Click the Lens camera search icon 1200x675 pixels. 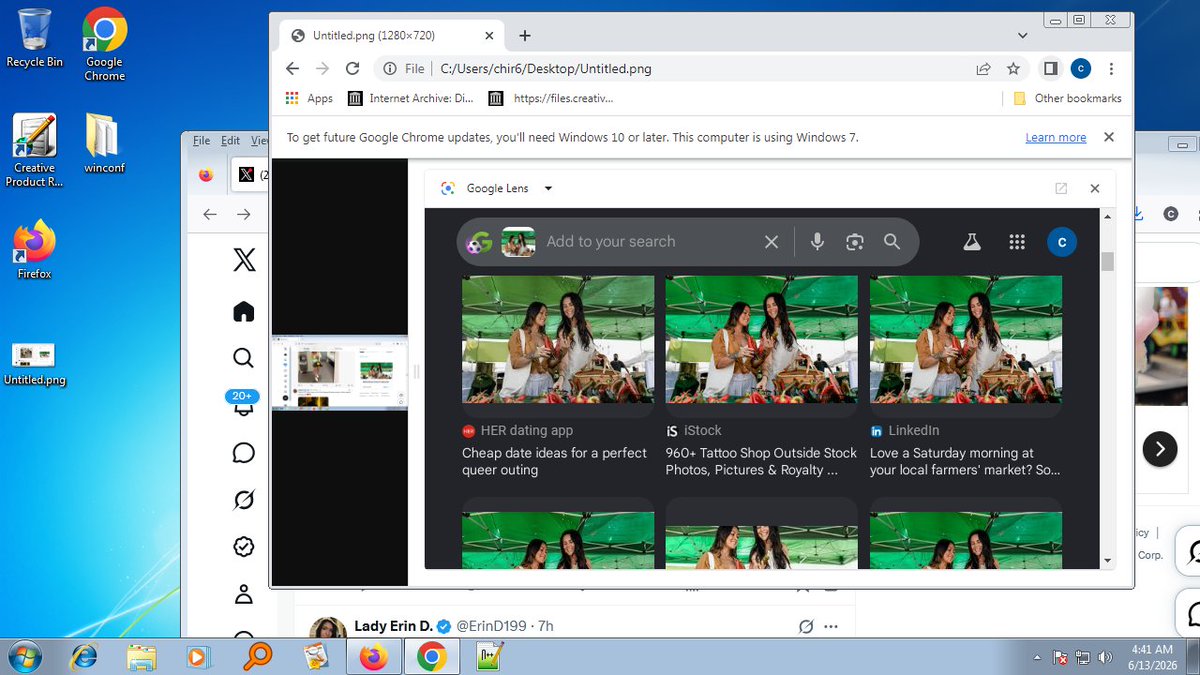click(854, 241)
